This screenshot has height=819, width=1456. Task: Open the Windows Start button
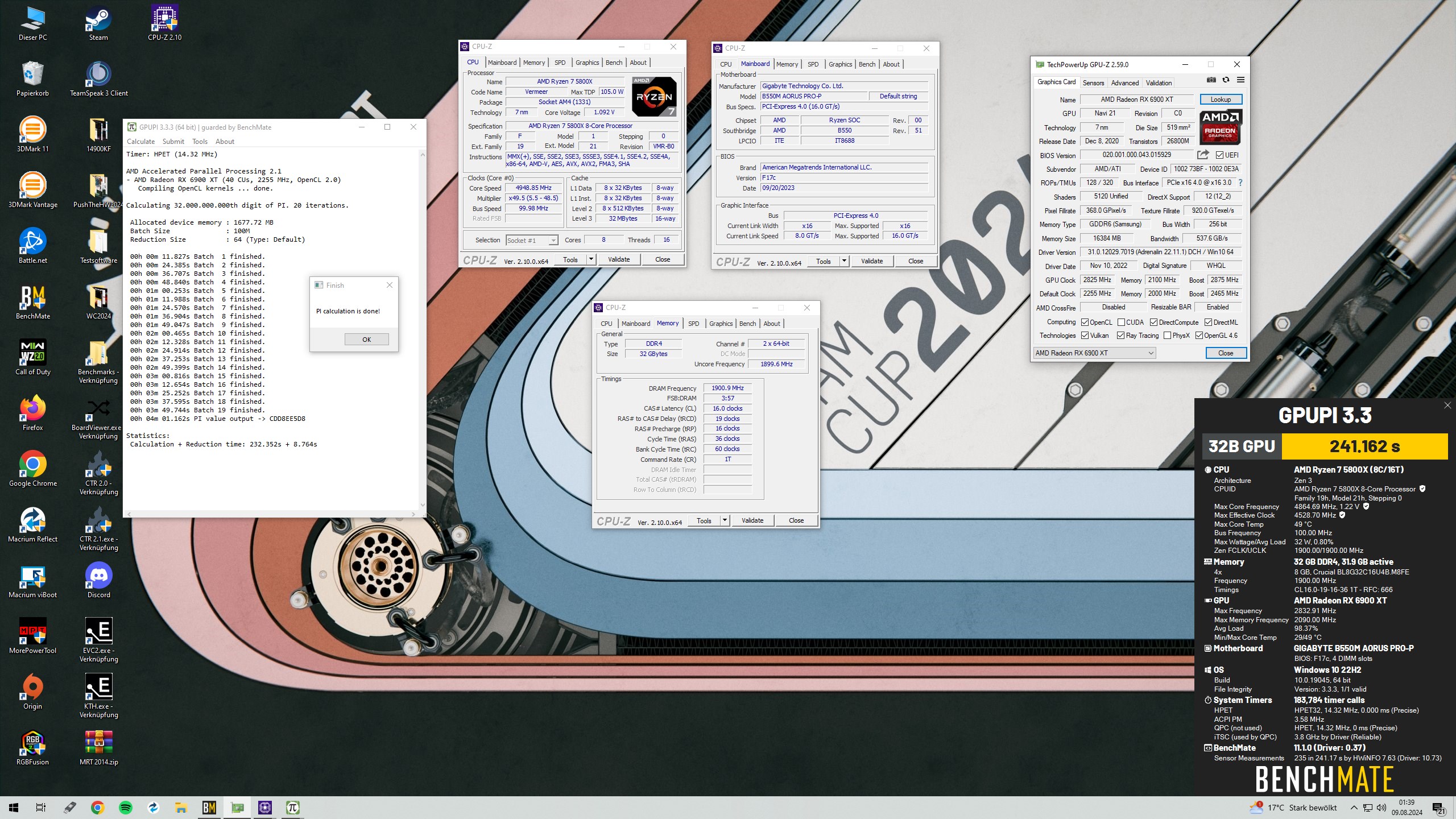[x=14, y=808]
